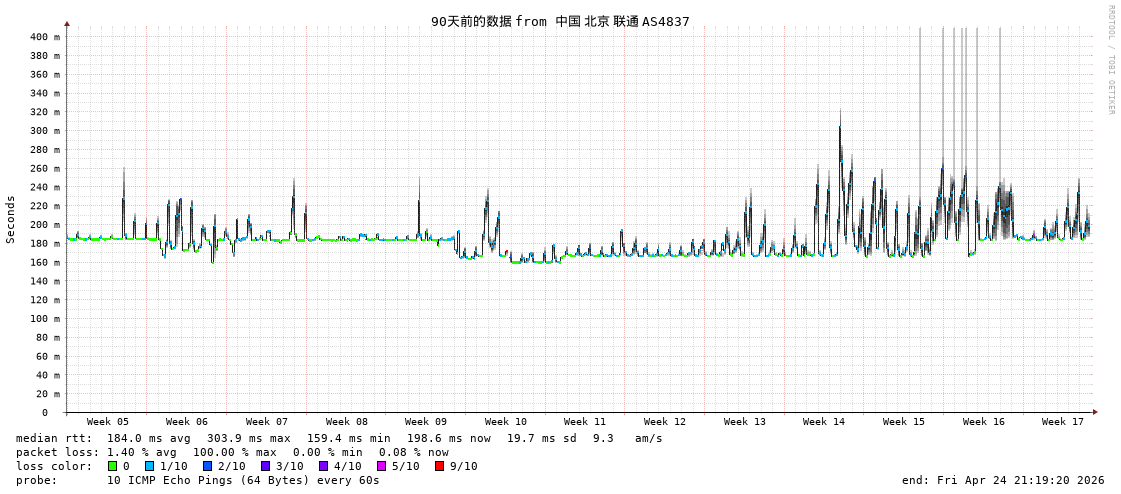Image resolution: width=1121 pixels, height=494 pixels.
Task: Pick the purple 3/10 loss swatch
Action: [265, 466]
